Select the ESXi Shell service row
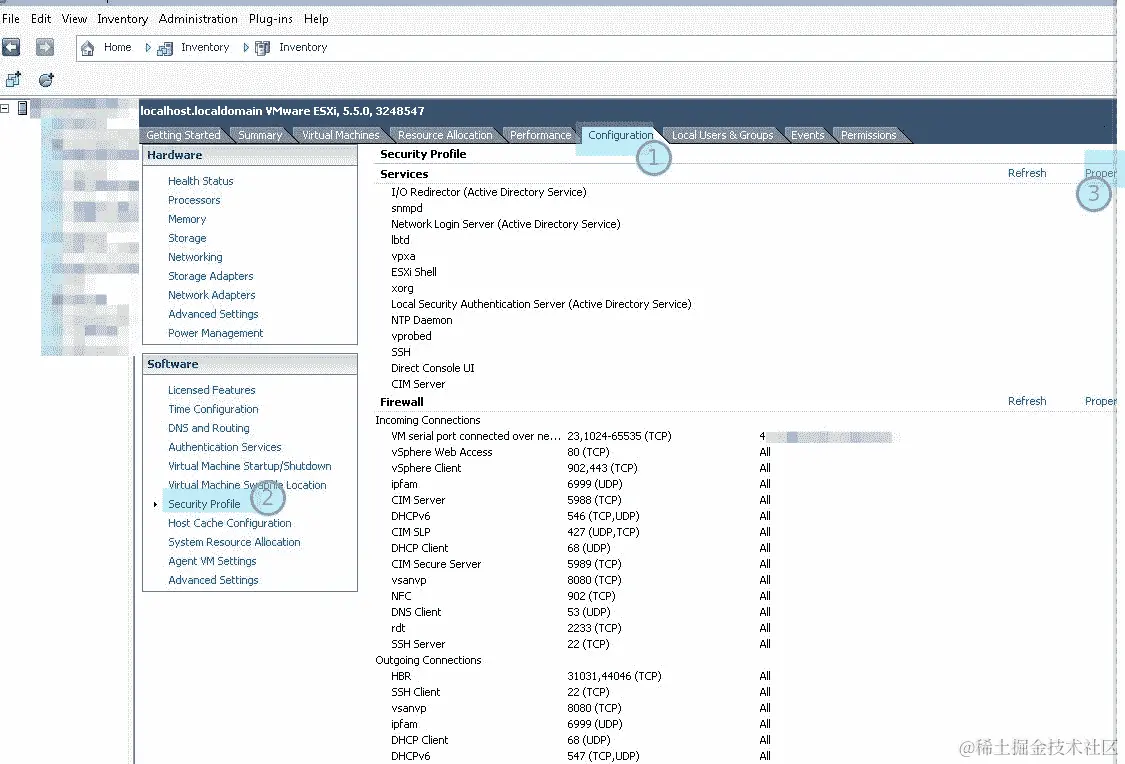 [414, 272]
